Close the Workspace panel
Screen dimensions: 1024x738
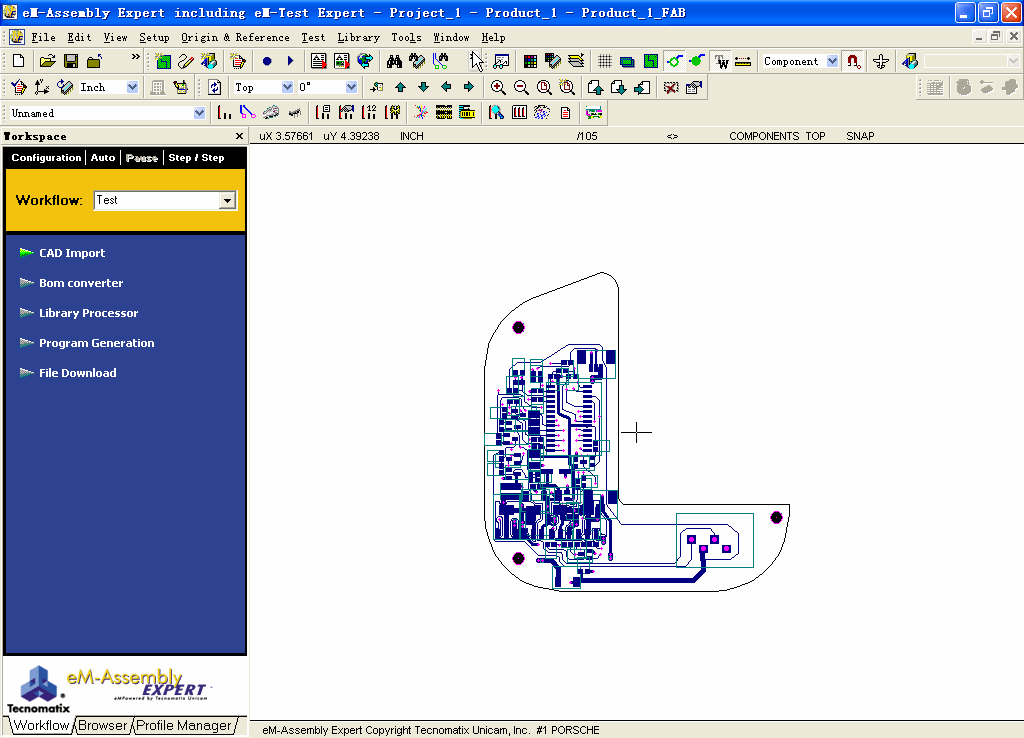point(239,136)
